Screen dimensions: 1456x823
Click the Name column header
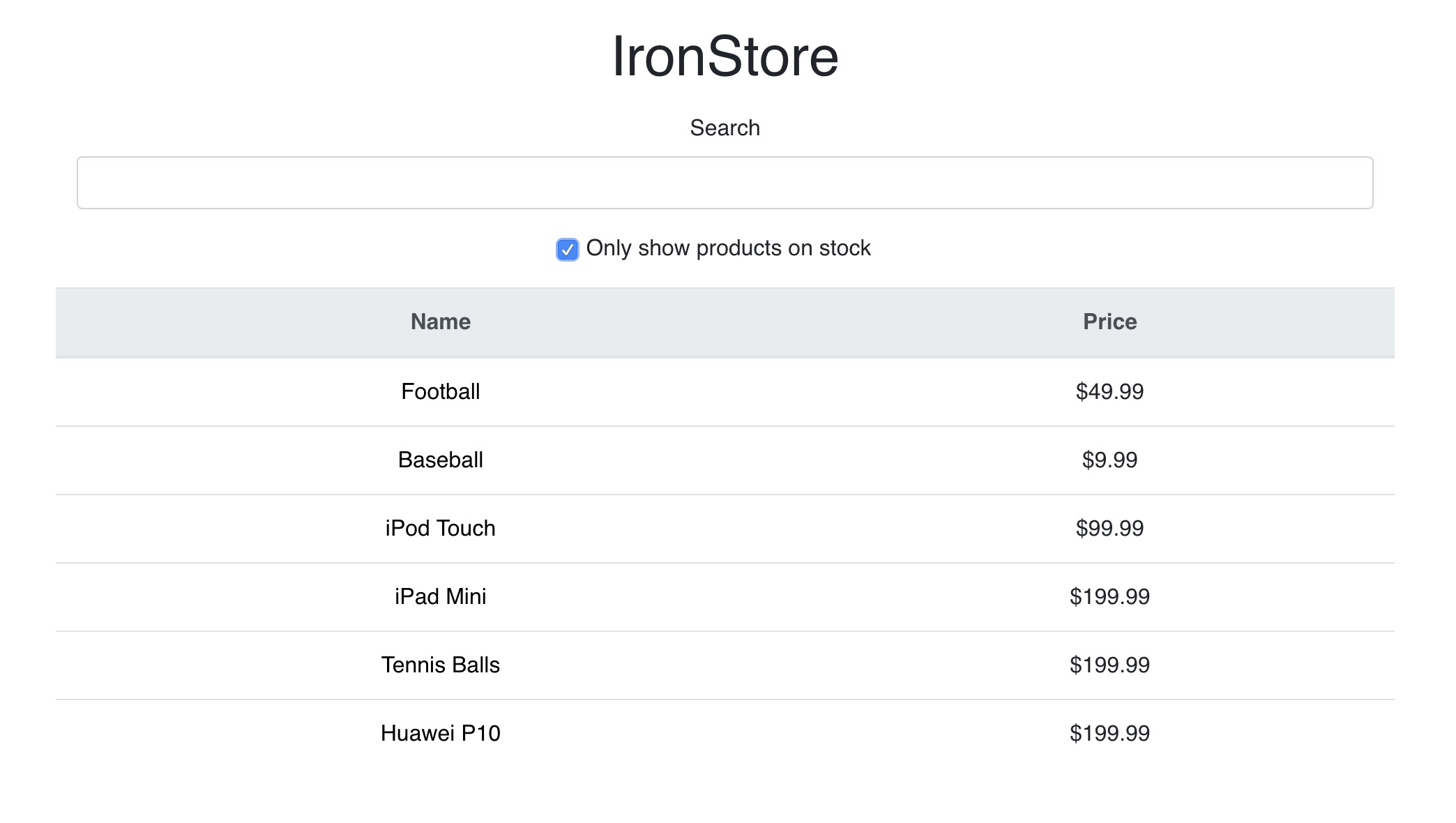(440, 322)
